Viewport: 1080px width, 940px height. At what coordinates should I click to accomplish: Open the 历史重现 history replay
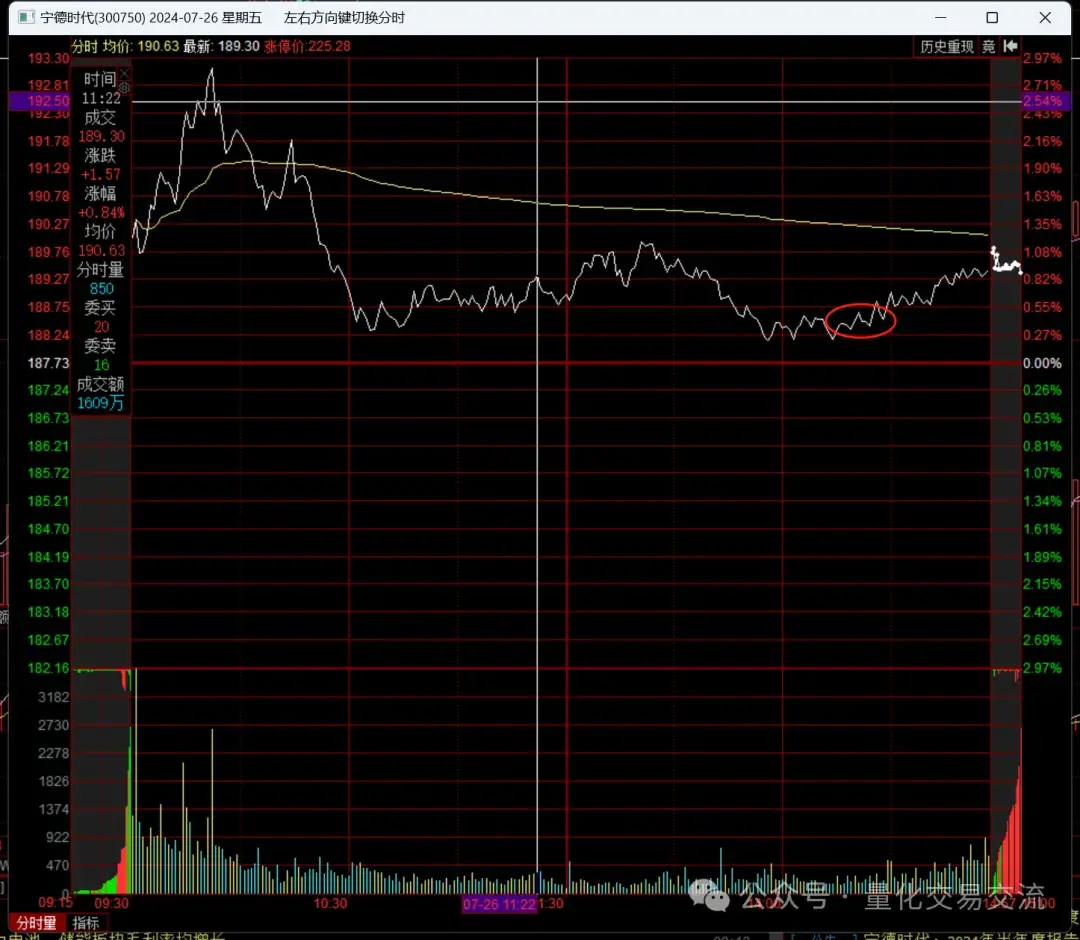pyautogui.click(x=947, y=46)
